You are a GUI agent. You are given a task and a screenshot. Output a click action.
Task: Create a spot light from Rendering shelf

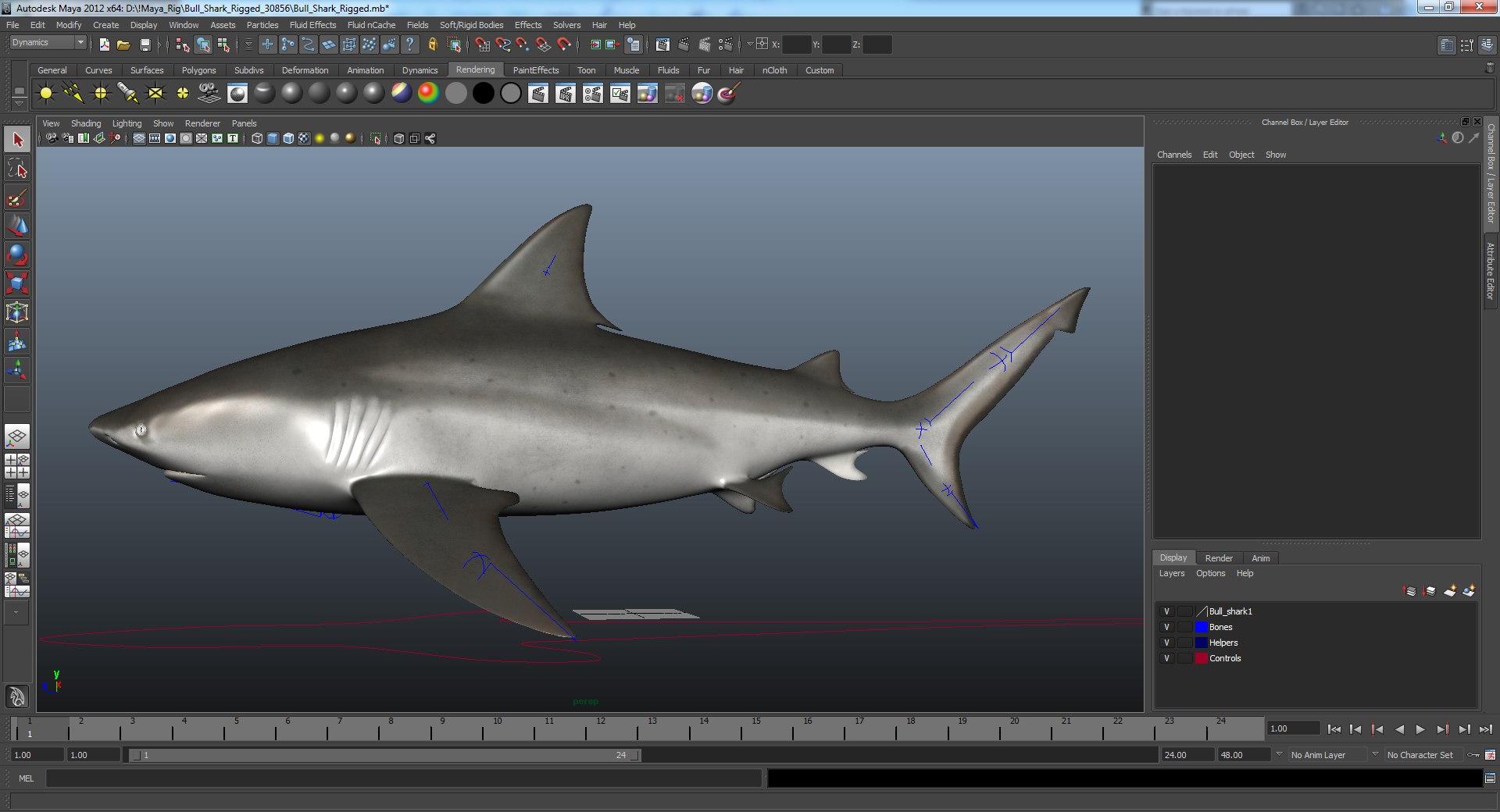[x=128, y=94]
